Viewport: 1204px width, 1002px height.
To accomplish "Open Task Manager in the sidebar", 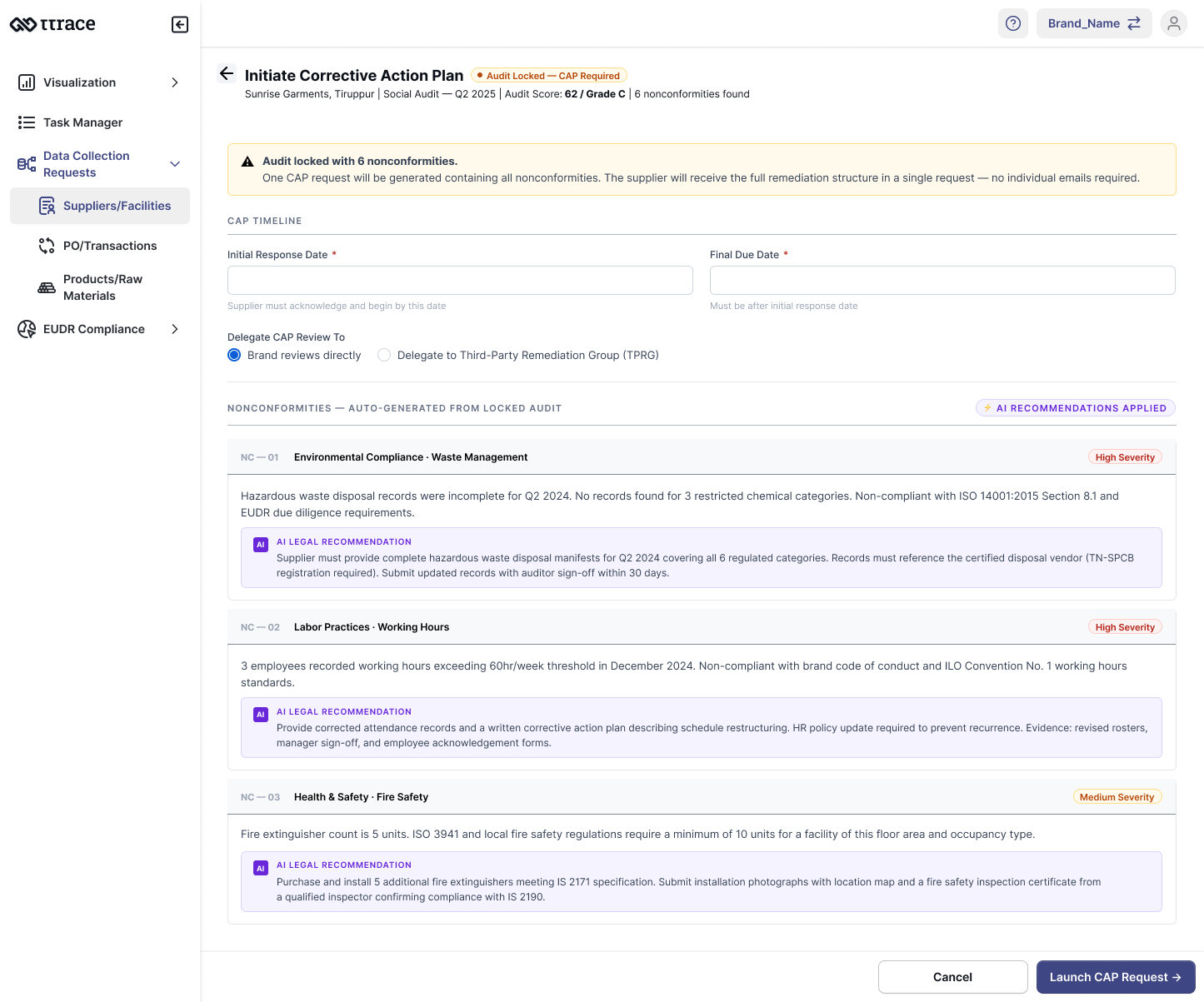I will click(x=100, y=122).
